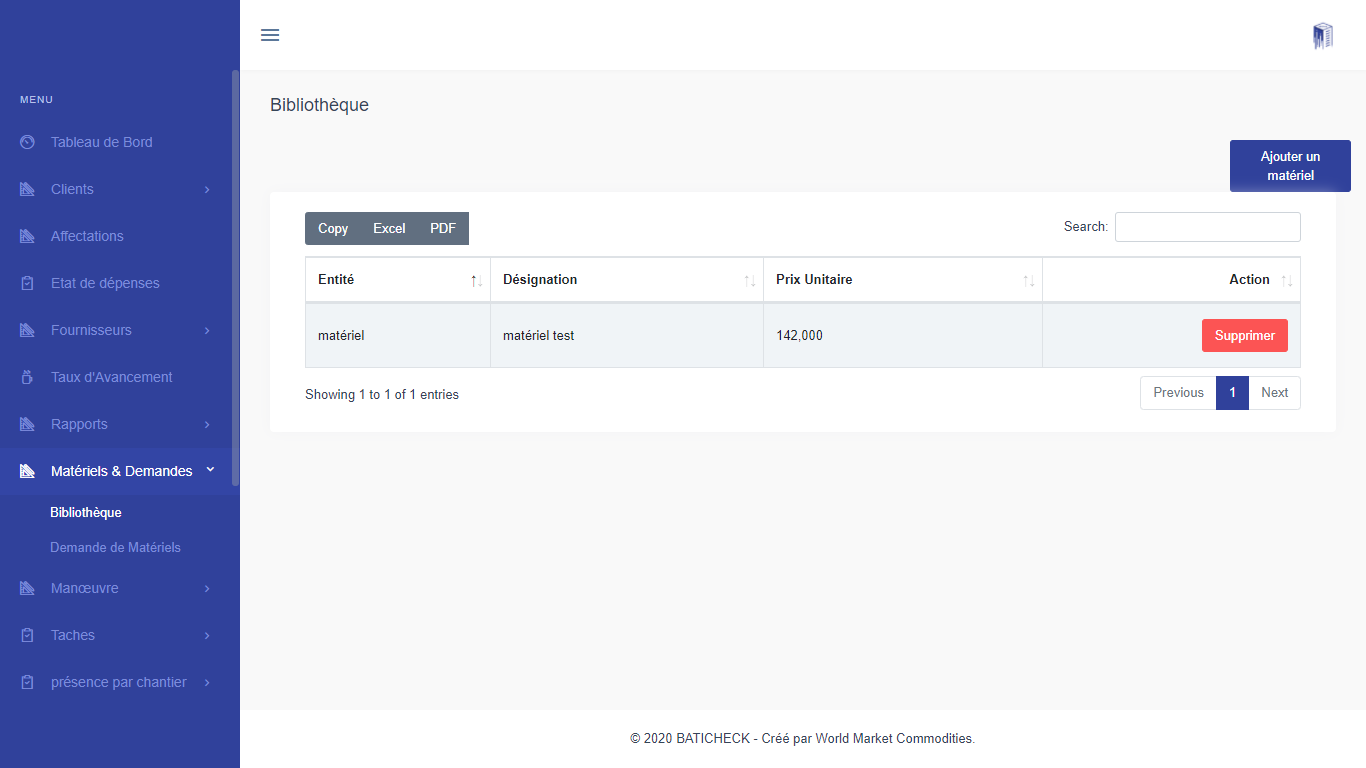The height and width of the screenshot is (768, 1366).
Task: Collapse the Matériels & Demandes menu
Action: coord(210,470)
